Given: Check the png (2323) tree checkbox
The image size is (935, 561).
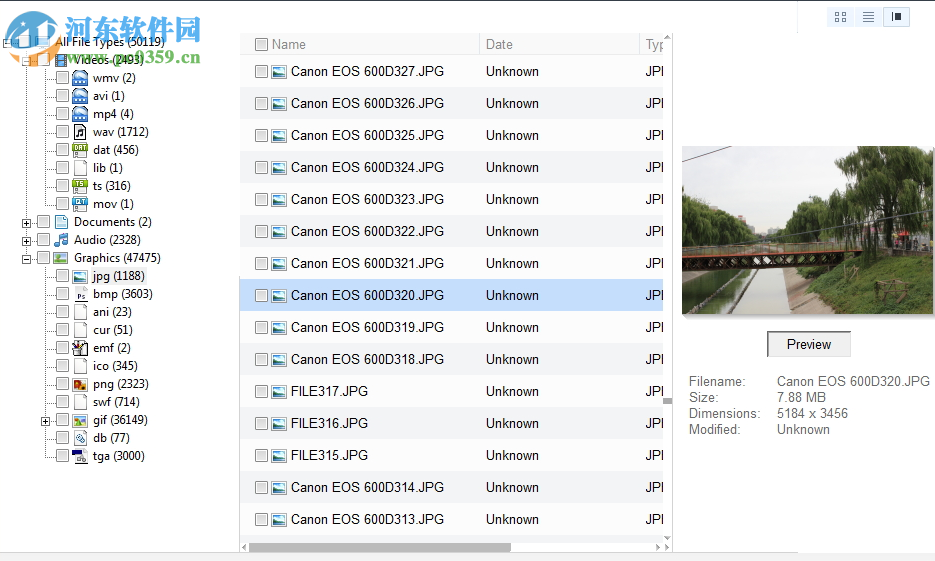Looking at the screenshot, I should pos(62,383).
